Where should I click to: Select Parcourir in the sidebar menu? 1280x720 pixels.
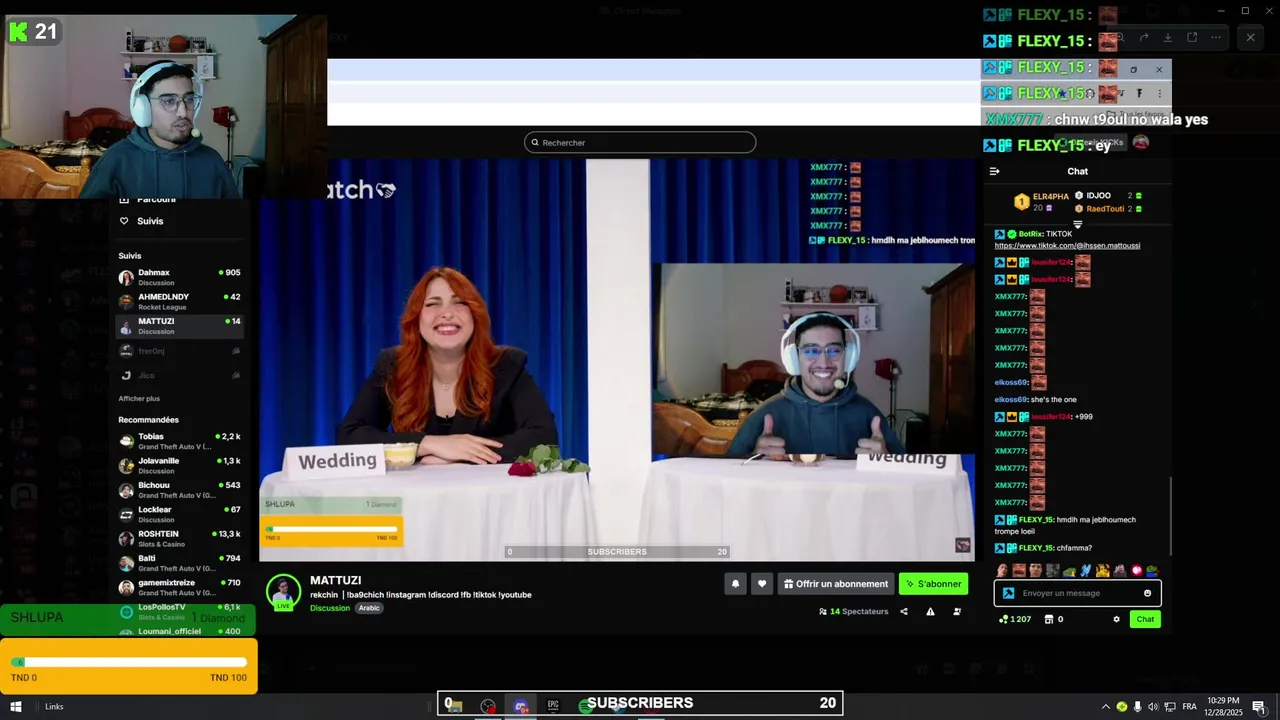click(x=156, y=199)
